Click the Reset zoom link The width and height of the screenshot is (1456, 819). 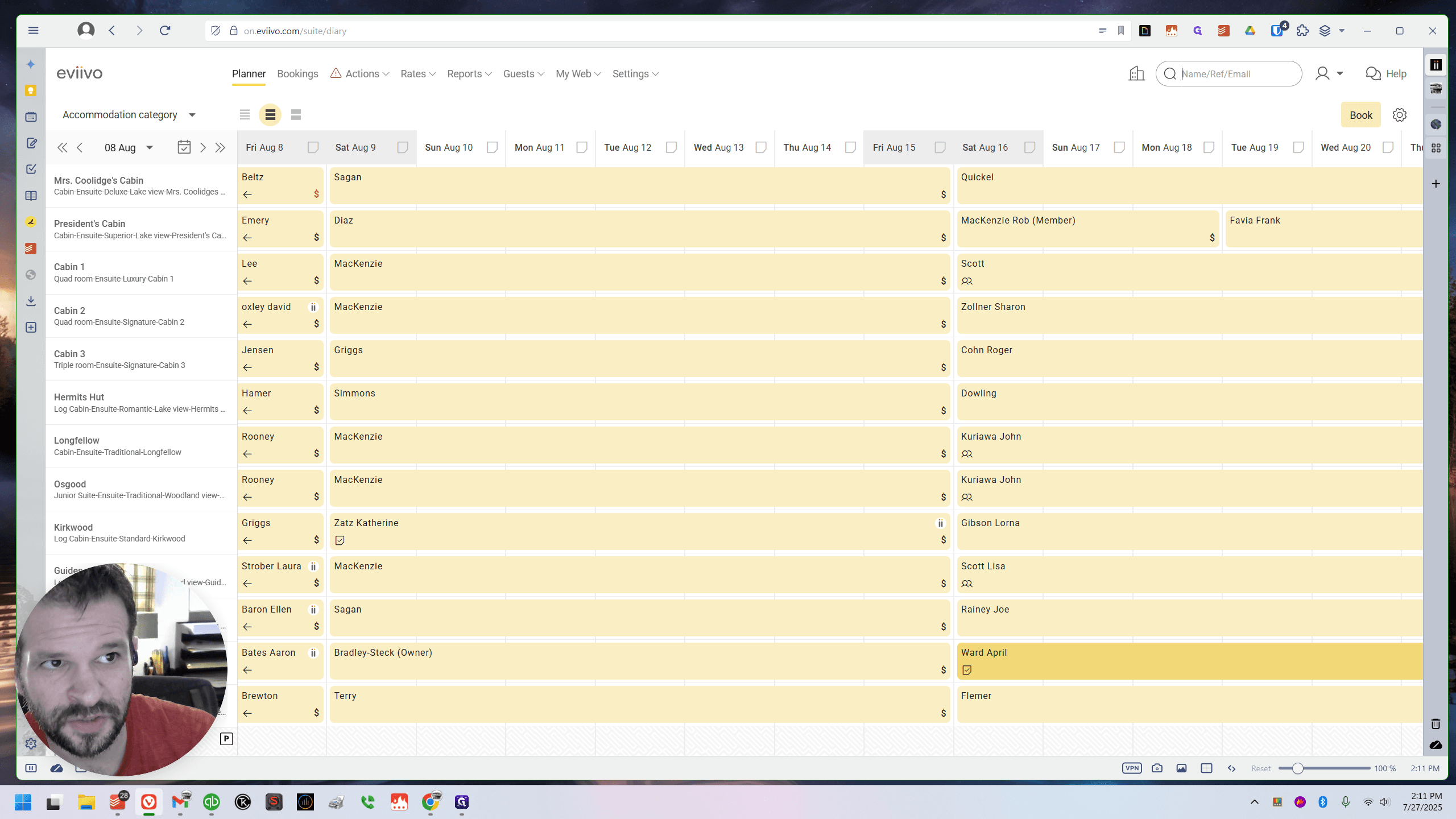[x=1260, y=768]
